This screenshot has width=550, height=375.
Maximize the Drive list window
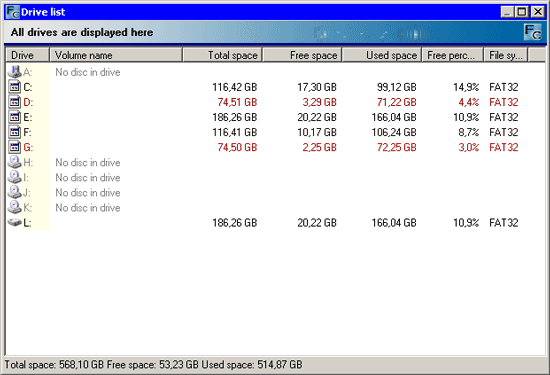522,12
